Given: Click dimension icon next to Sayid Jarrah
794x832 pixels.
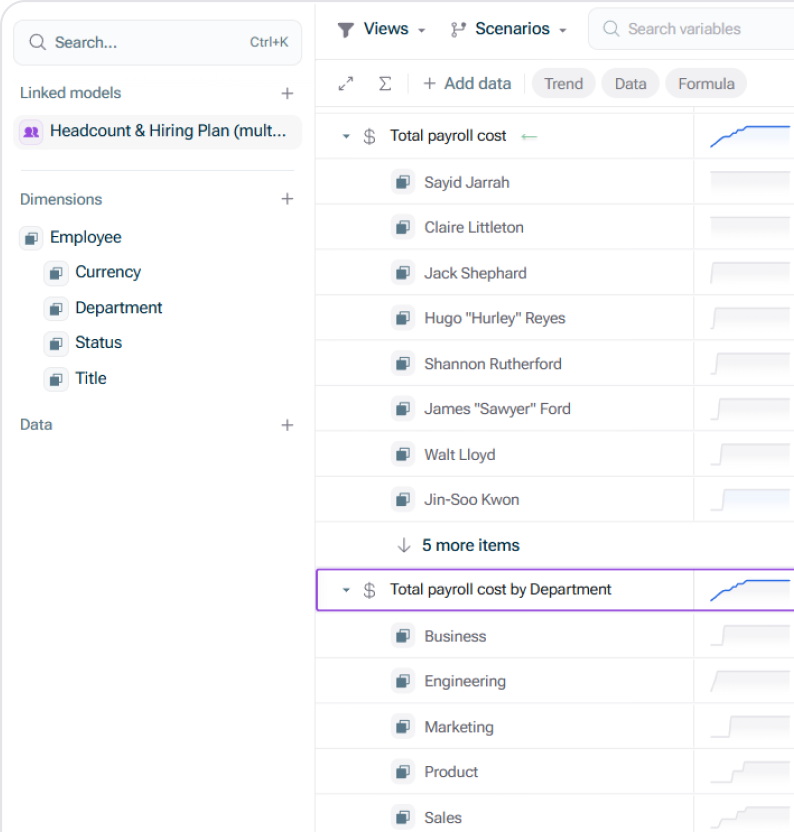Looking at the screenshot, I should [x=402, y=182].
